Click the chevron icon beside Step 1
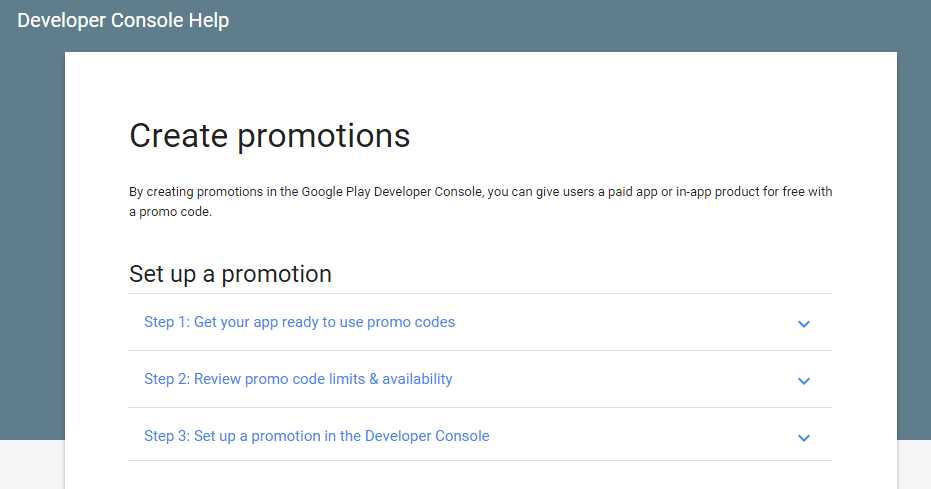Image resolution: width=931 pixels, height=489 pixels. pyautogui.click(x=804, y=323)
